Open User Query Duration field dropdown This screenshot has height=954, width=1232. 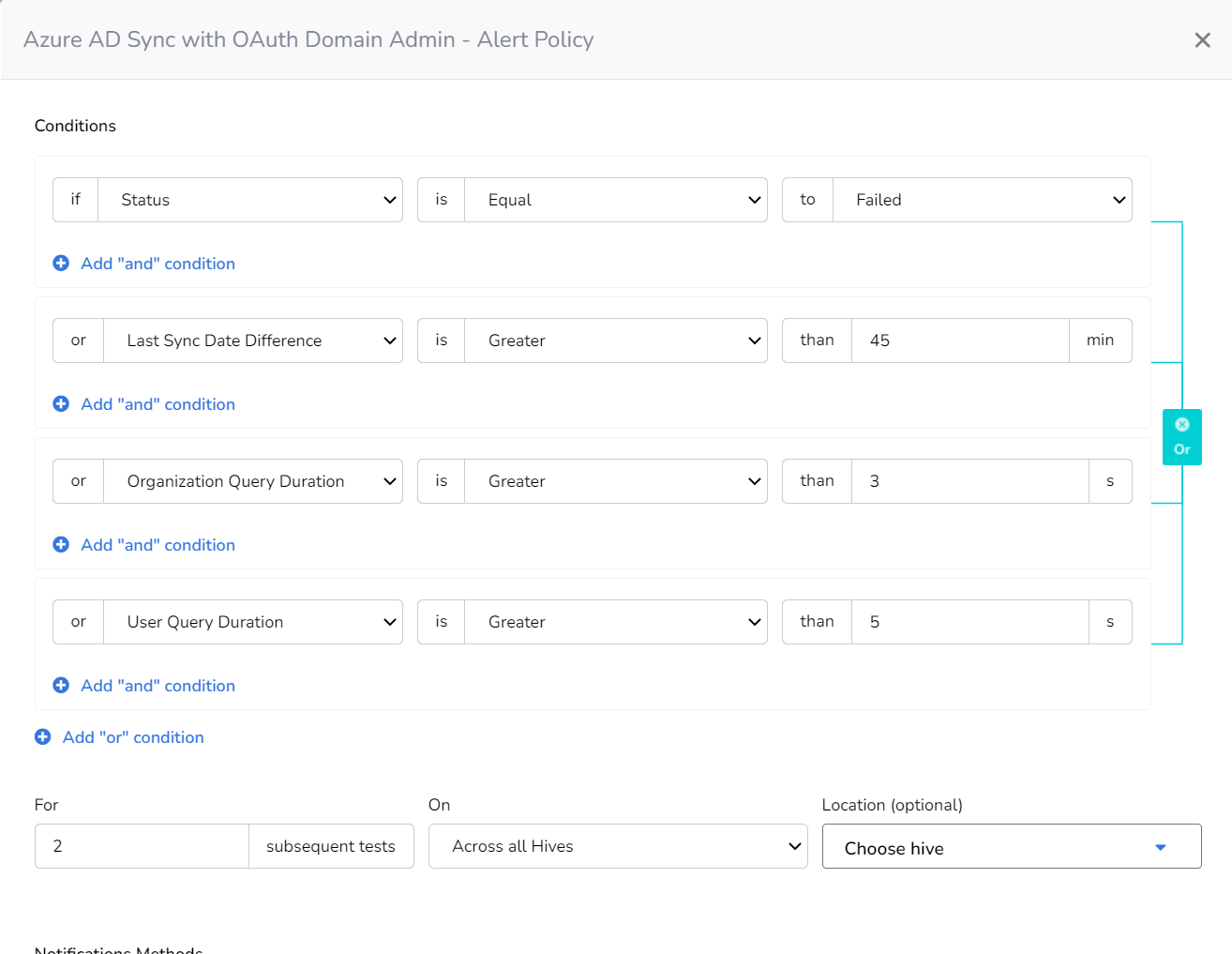coord(253,622)
